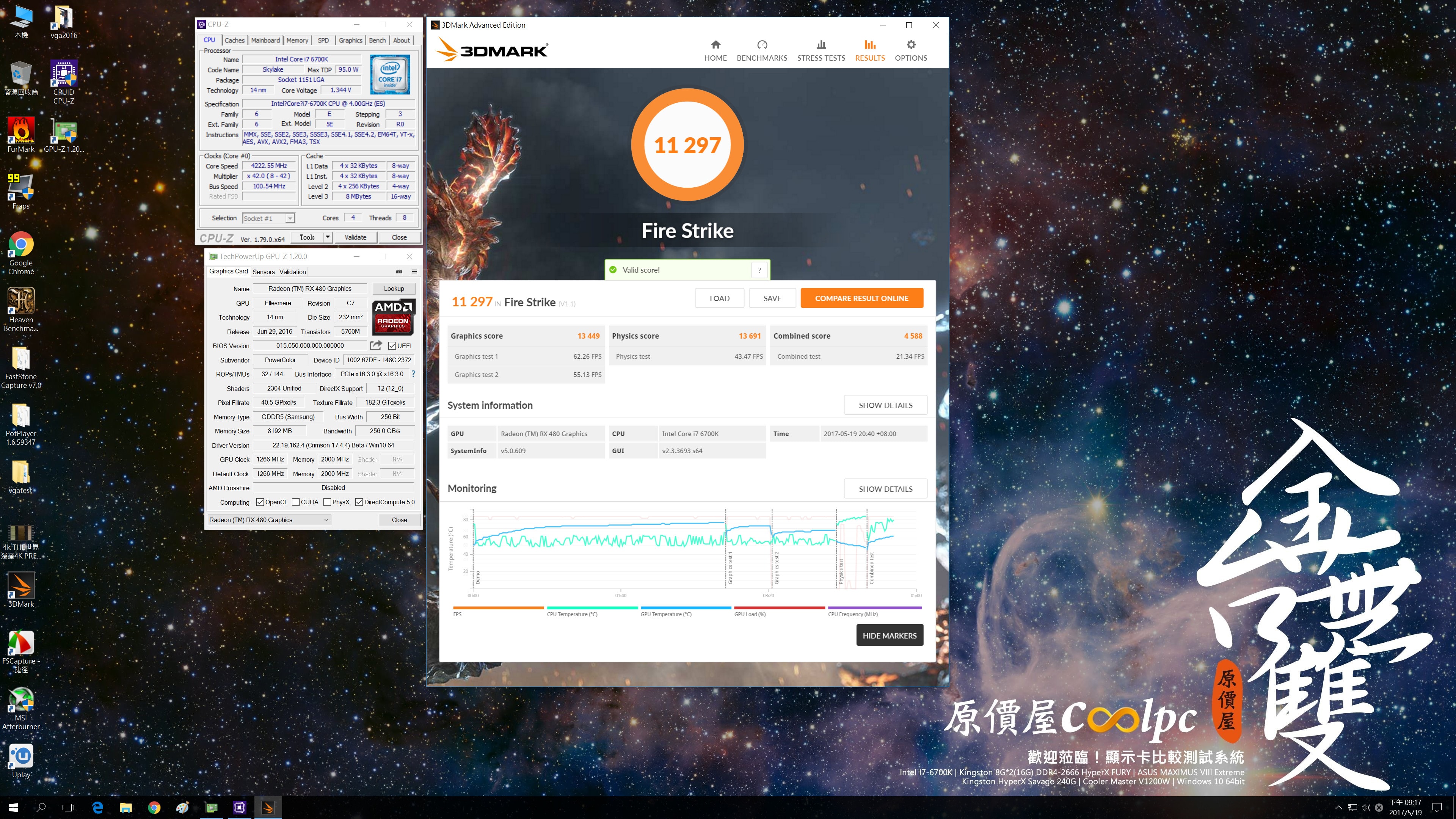Screen dimensions: 1456x819
Task: Open STRESS TESTS in 3DMark
Action: (821, 50)
